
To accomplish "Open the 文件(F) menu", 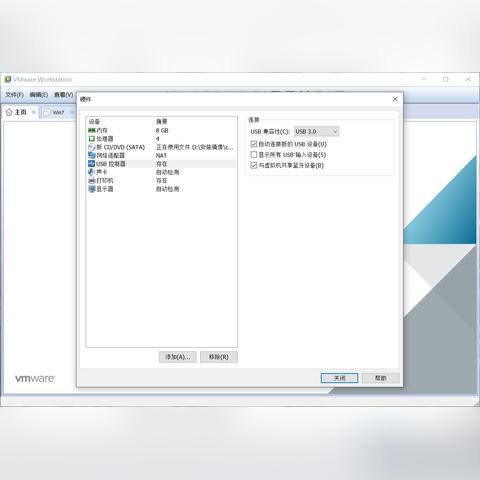I will (x=14, y=95).
